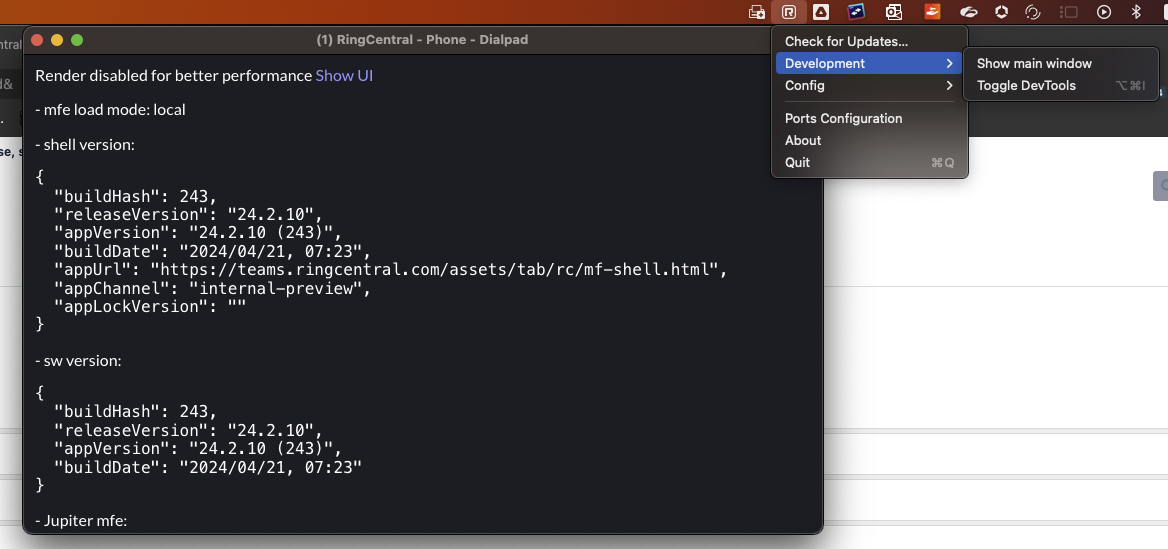1168x549 pixels.
Task: Open the Bluetooth menu bar icon
Action: 1137,12
